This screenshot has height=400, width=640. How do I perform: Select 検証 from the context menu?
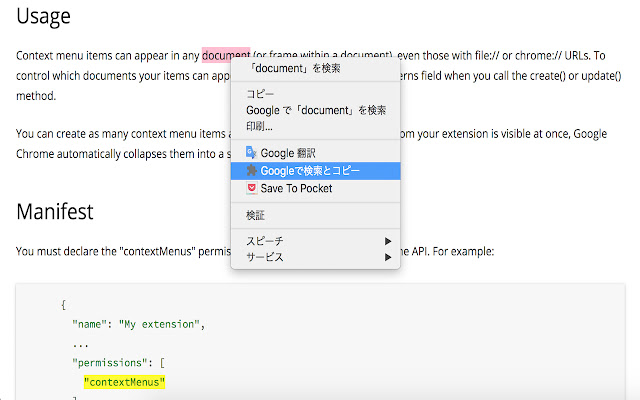(x=315, y=215)
